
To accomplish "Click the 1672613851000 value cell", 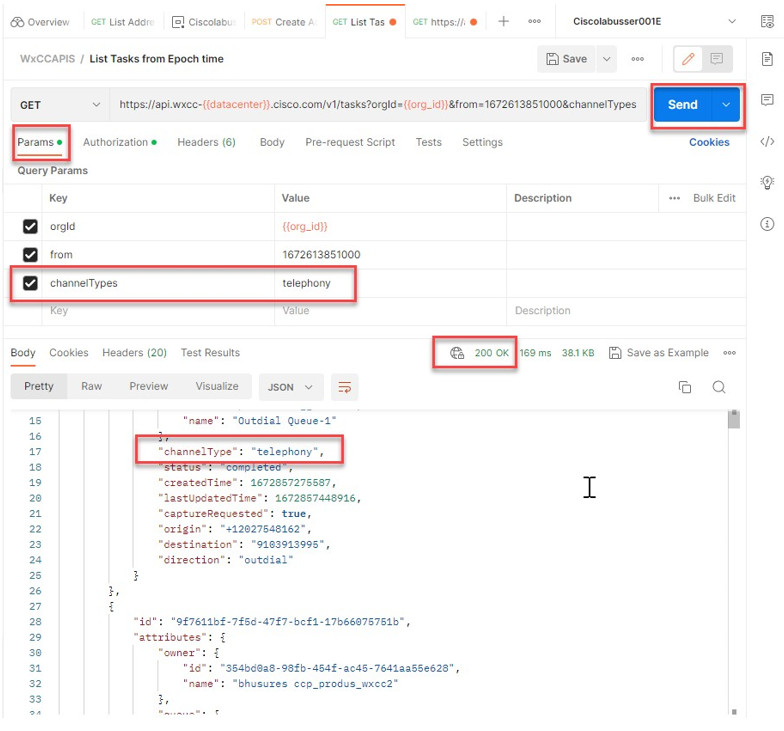I will [x=390, y=255].
